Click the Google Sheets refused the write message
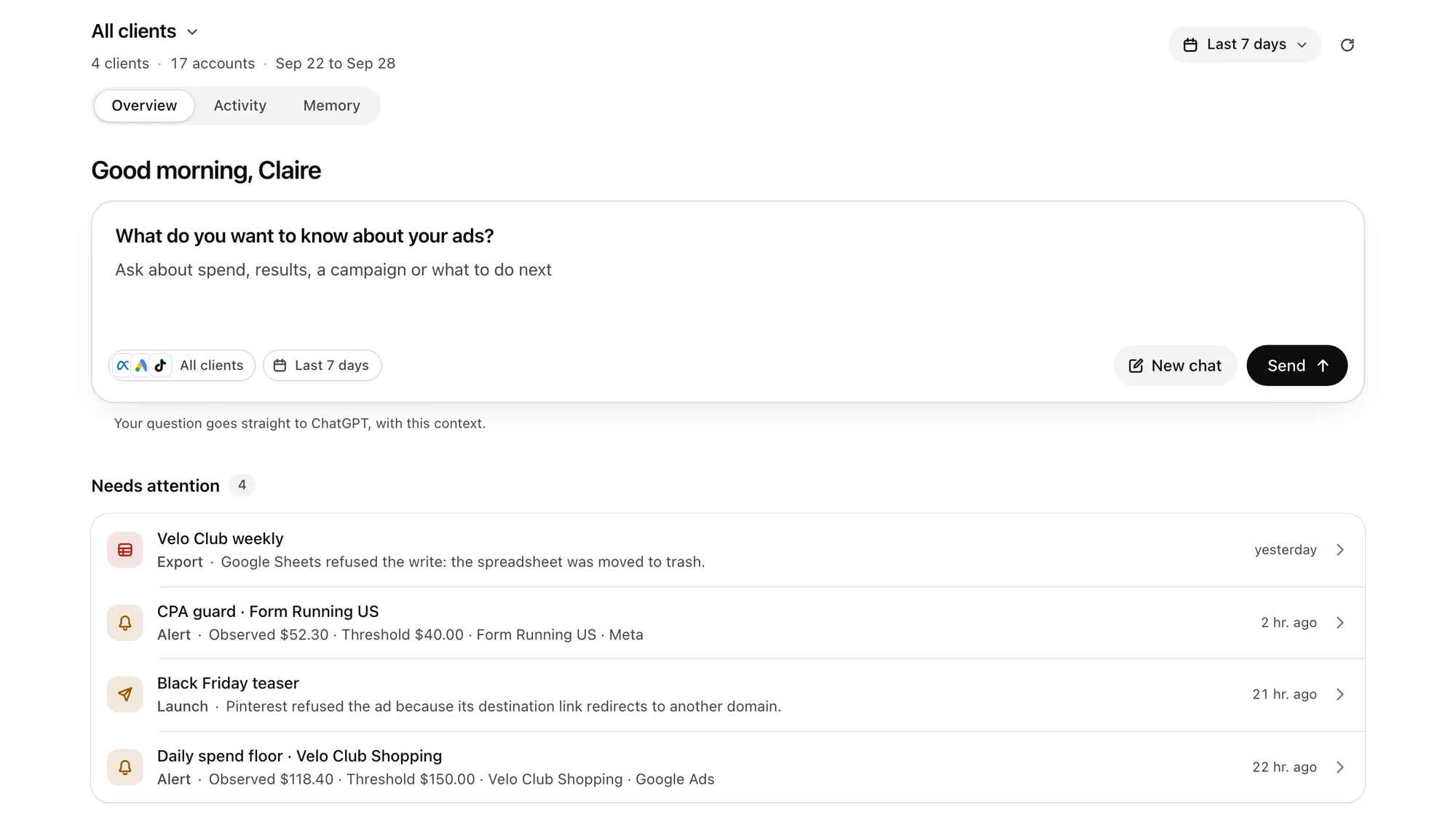Image resolution: width=1456 pixels, height=831 pixels. point(462,562)
